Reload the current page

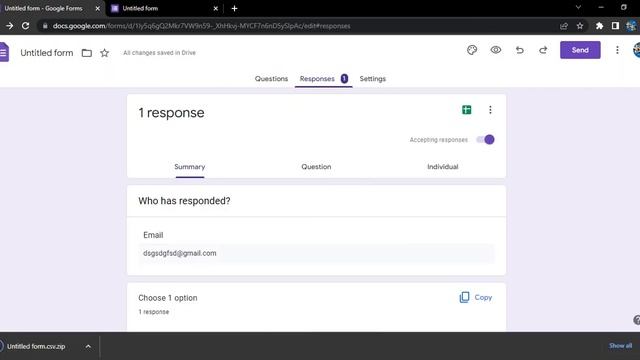click(x=25, y=26)
